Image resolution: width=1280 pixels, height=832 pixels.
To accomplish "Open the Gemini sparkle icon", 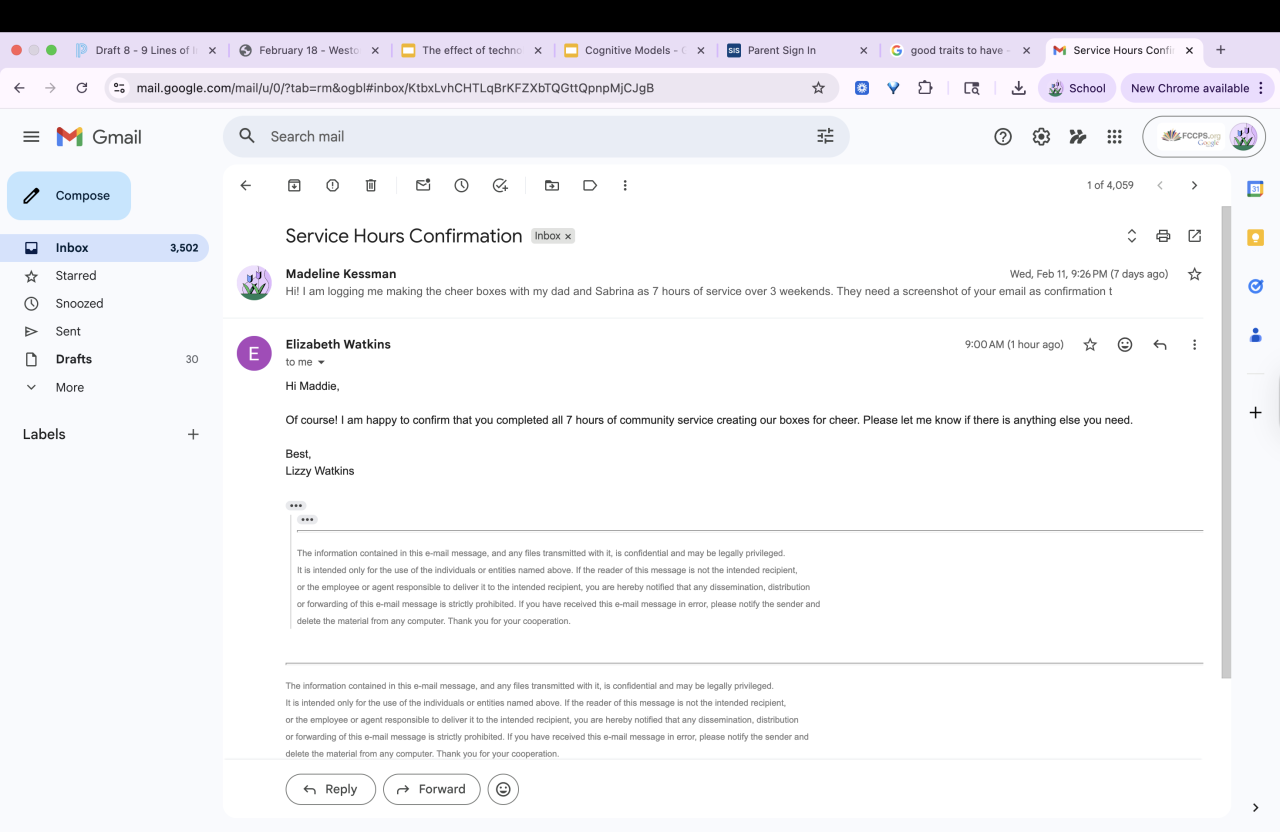I will pyautogui.click(x=1078, y=137).
